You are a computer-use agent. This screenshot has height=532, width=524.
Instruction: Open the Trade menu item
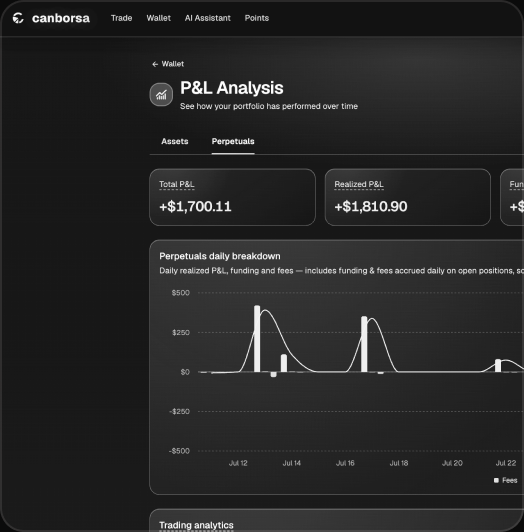pyautogui.click(x=121, y=18)
